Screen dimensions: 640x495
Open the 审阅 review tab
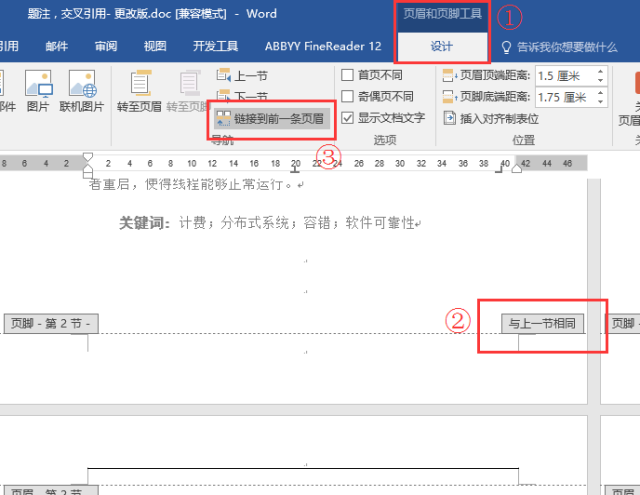[106, 46]
